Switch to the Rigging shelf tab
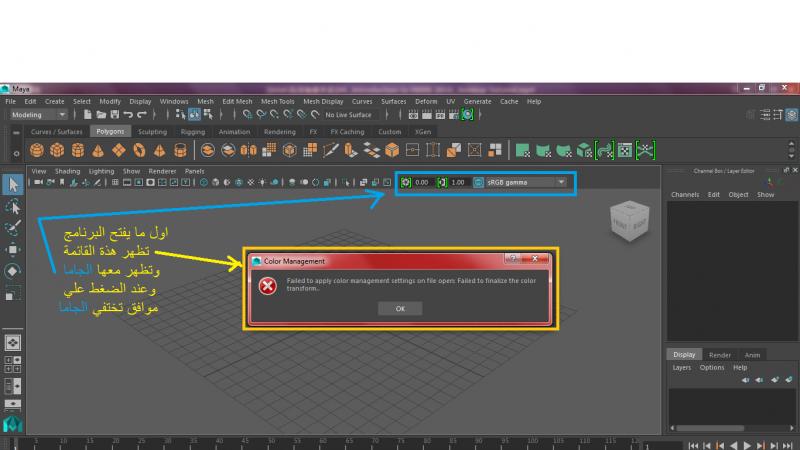 pos(192,132)
